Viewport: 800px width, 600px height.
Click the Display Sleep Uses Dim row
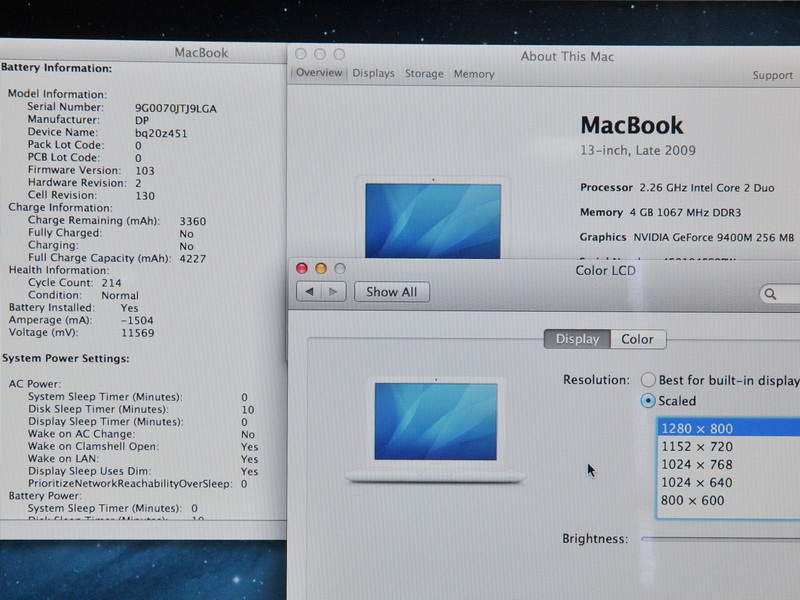click(x=143, y=471)
